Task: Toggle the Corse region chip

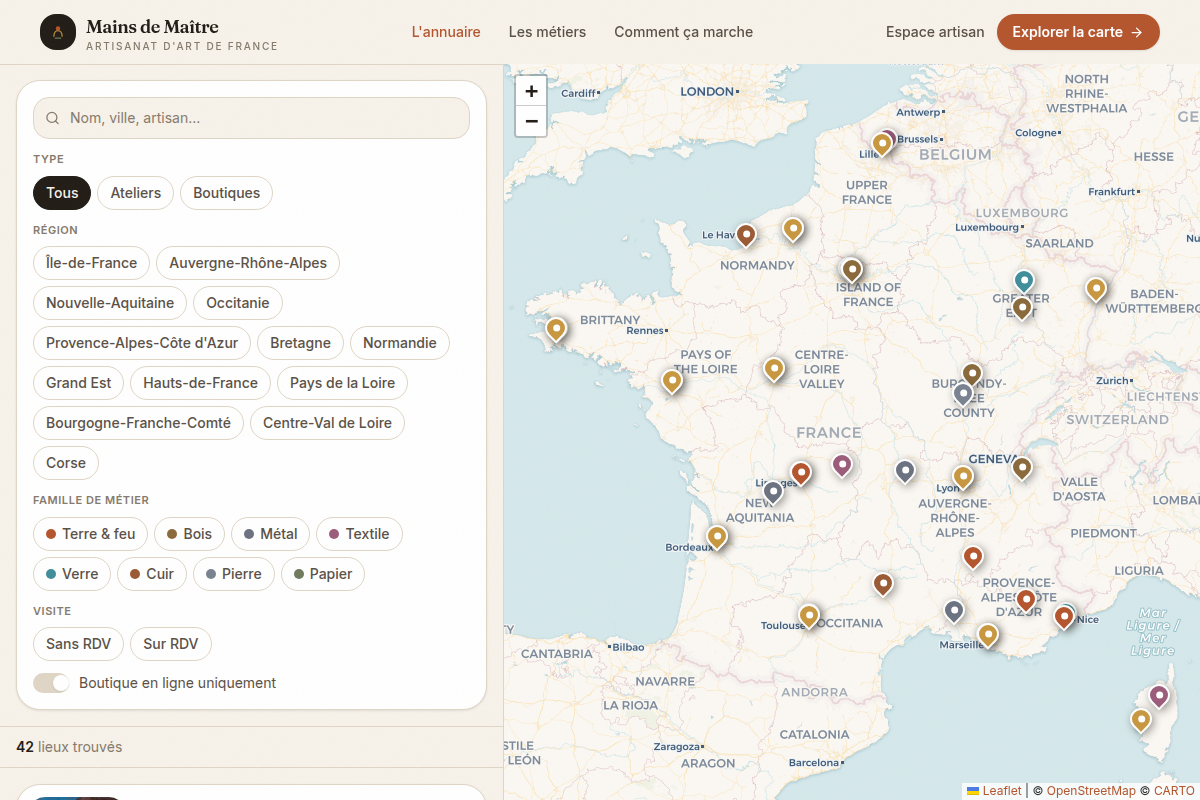Action: pyautogui.click(x=66, y=463)
